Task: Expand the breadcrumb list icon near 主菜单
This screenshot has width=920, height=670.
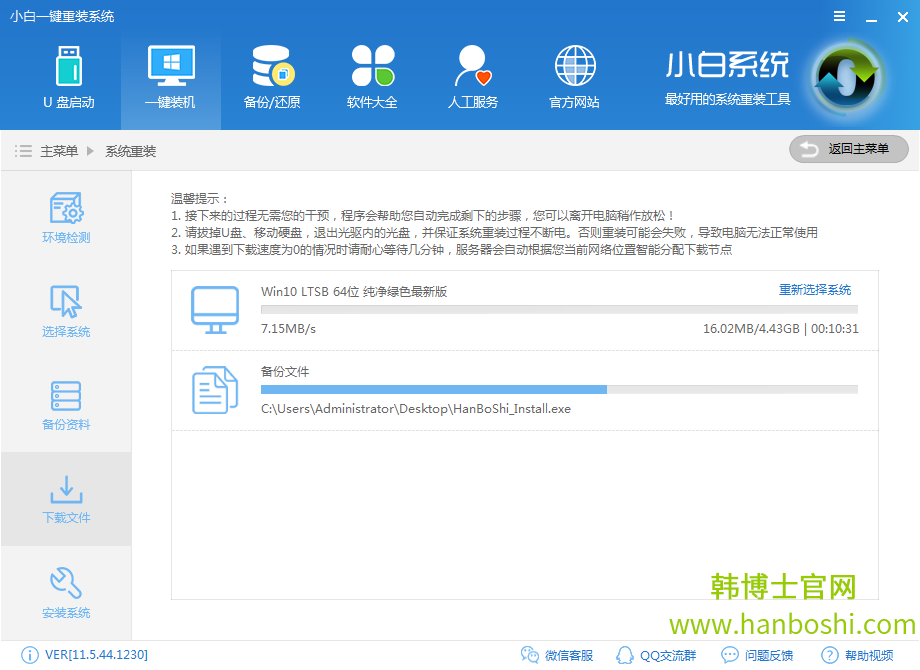Action: (22, 150)
